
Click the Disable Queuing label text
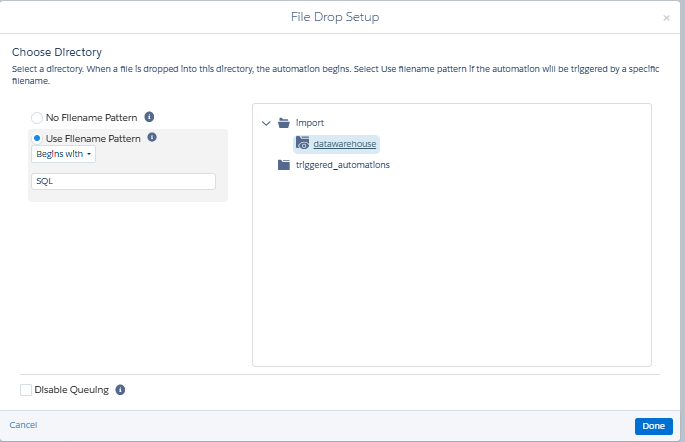71,389
